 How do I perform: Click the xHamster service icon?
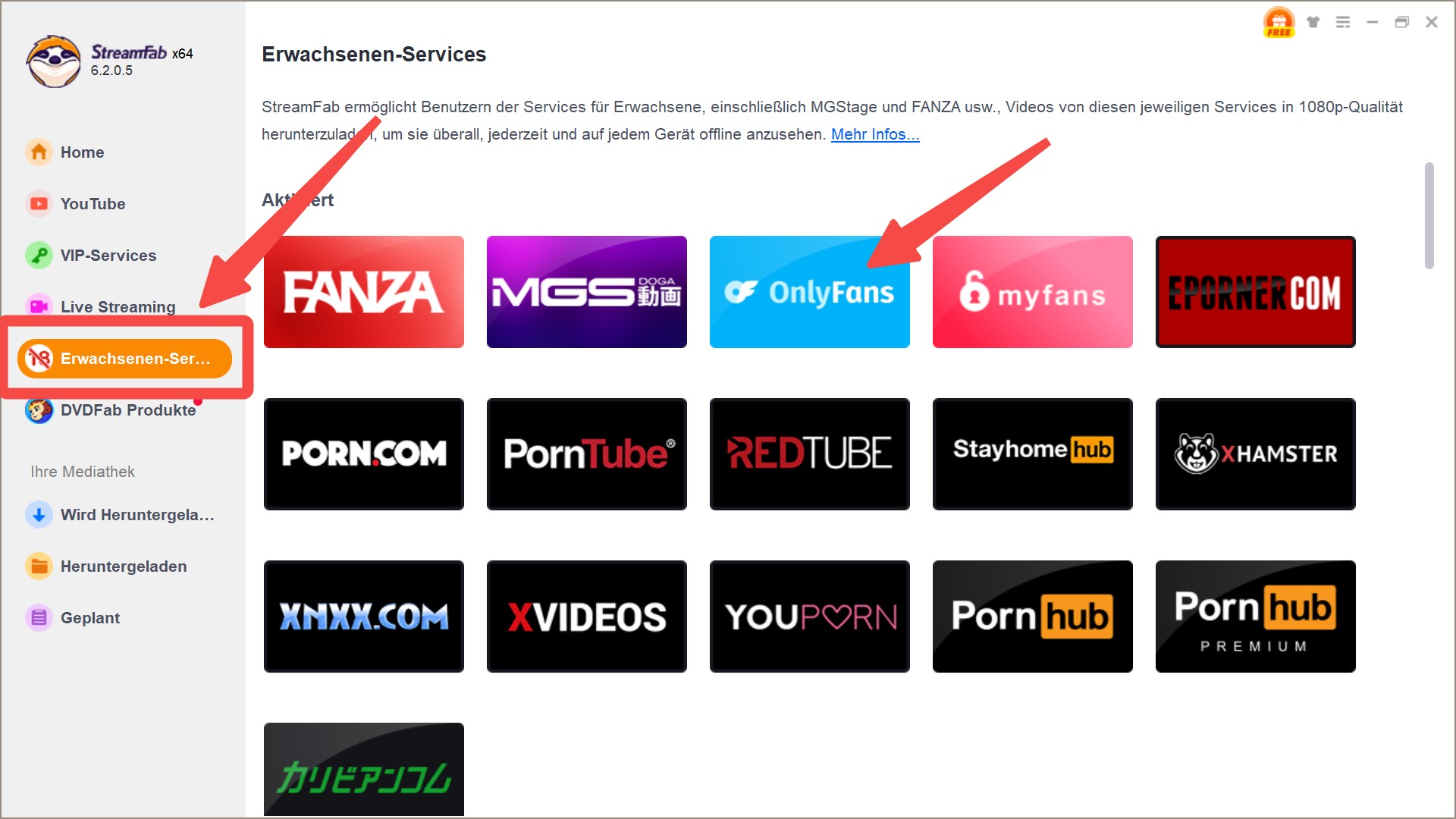(1253, 453)
